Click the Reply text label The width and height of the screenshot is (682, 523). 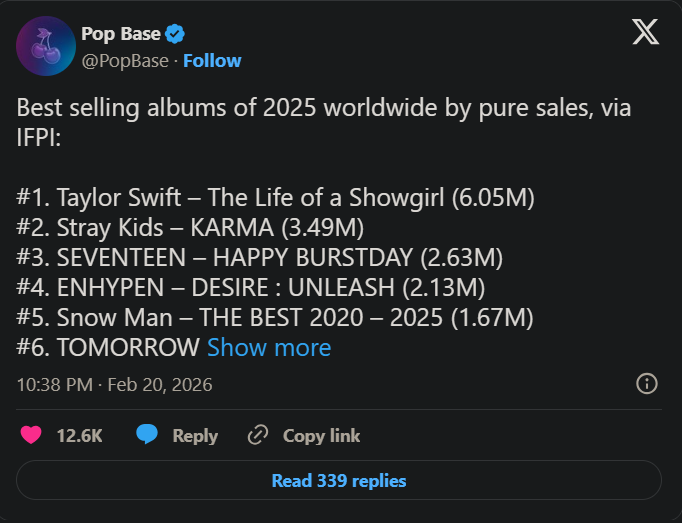tap(195, 435)
